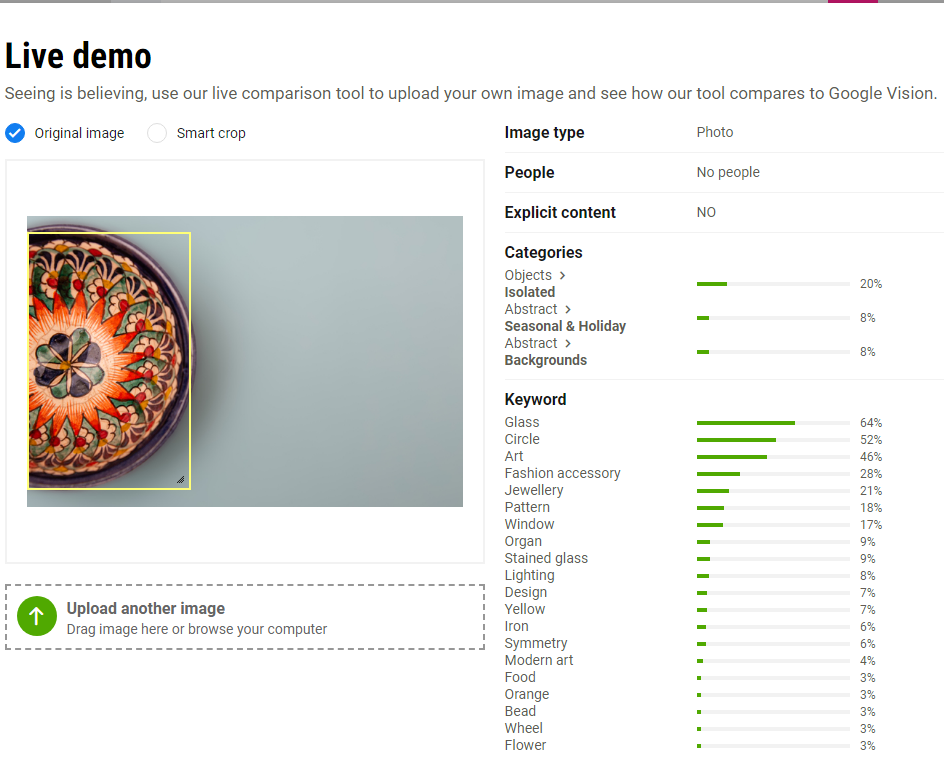Select the Original image radio option

click(15, 133)
